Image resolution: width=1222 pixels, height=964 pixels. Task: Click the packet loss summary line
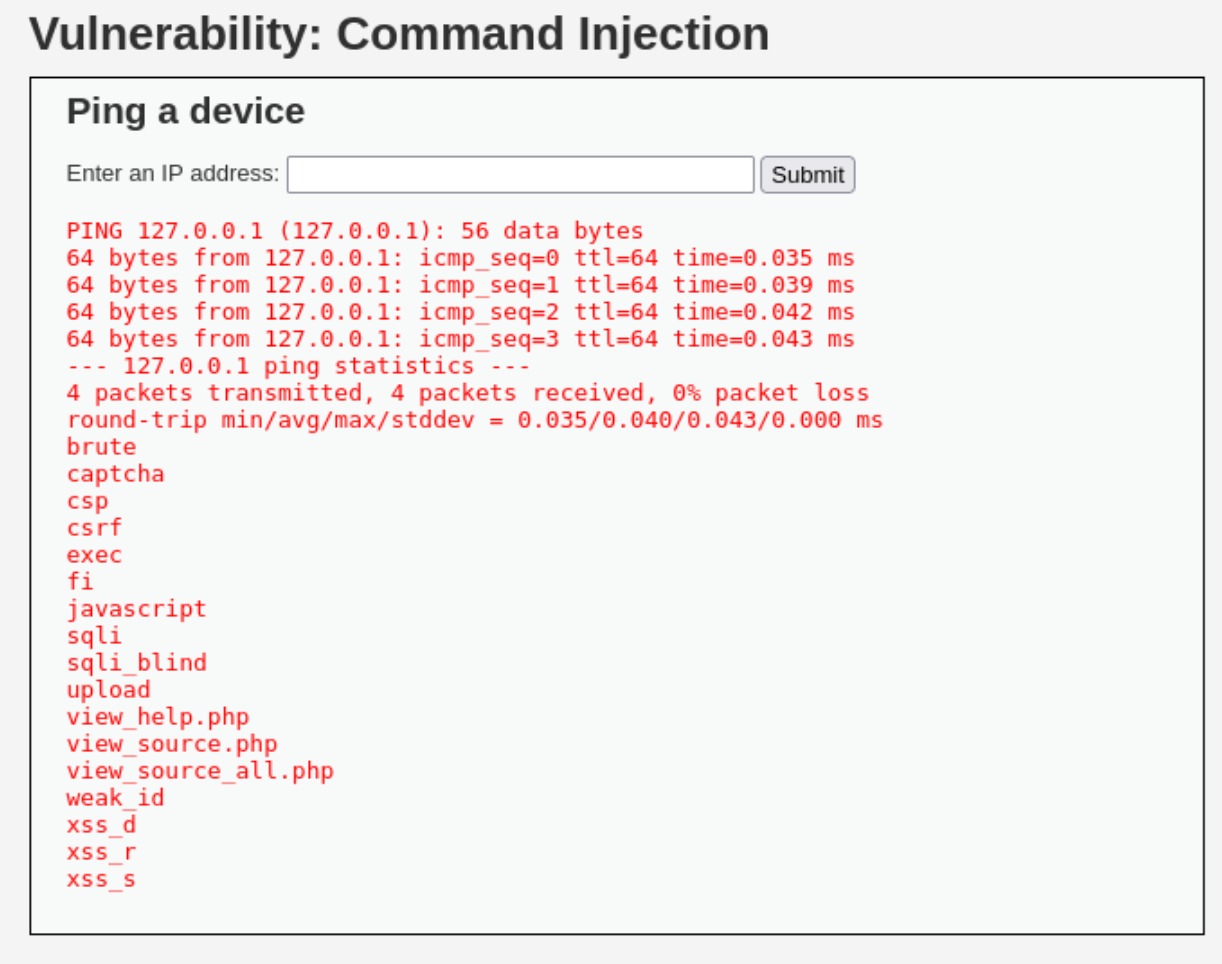[x=468, y=393]
